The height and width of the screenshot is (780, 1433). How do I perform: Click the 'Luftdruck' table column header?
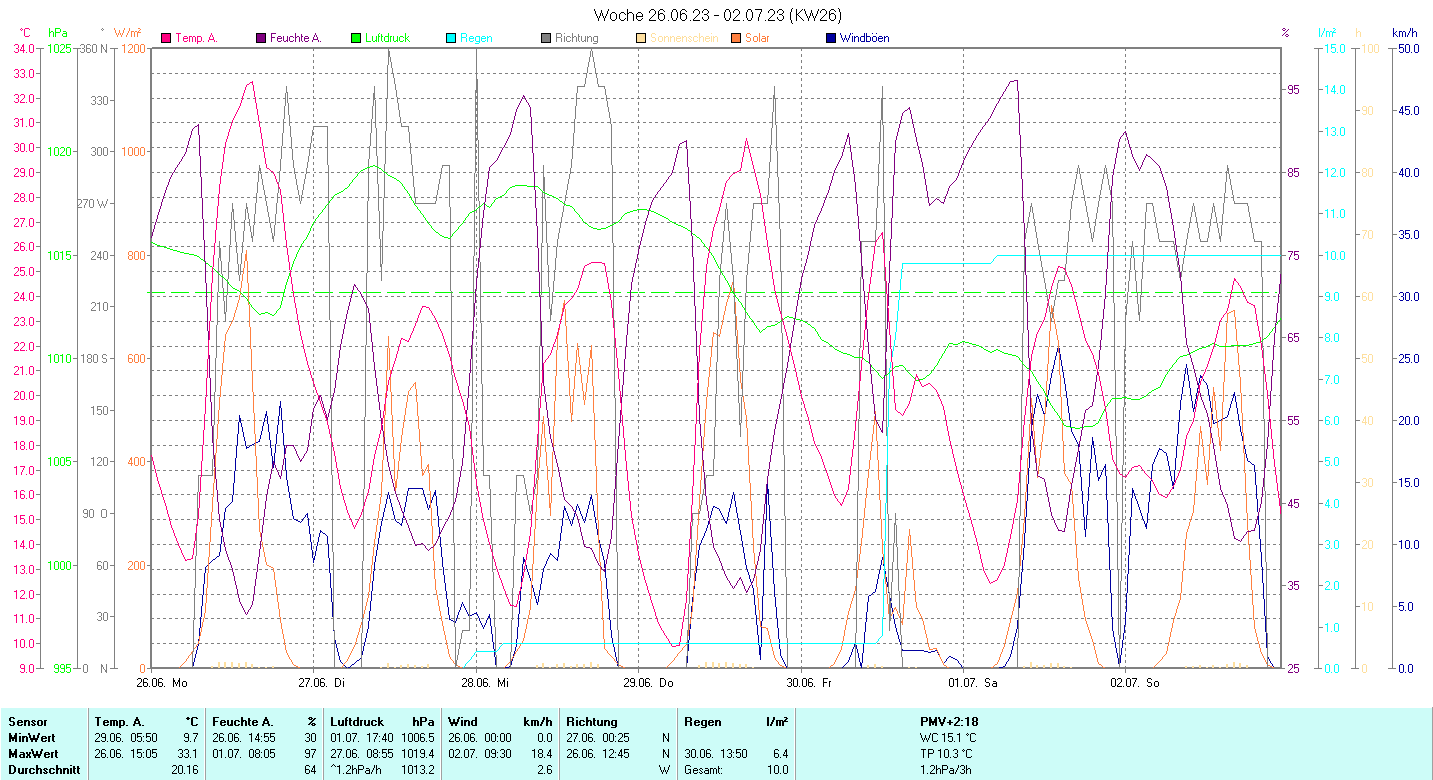pos(356,721)
